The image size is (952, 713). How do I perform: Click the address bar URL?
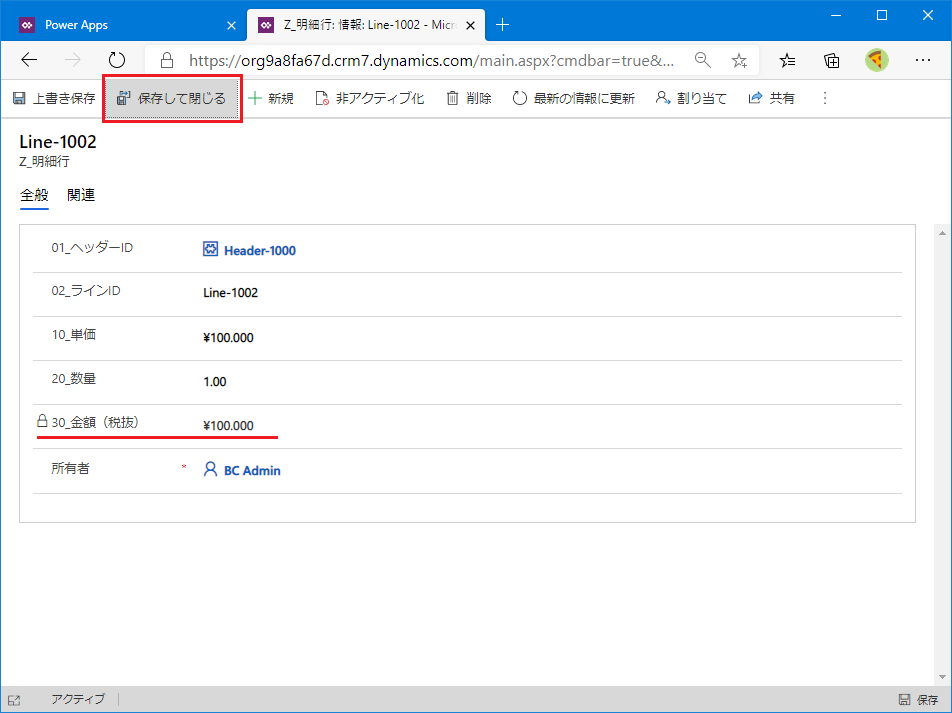tap(431, 60)
